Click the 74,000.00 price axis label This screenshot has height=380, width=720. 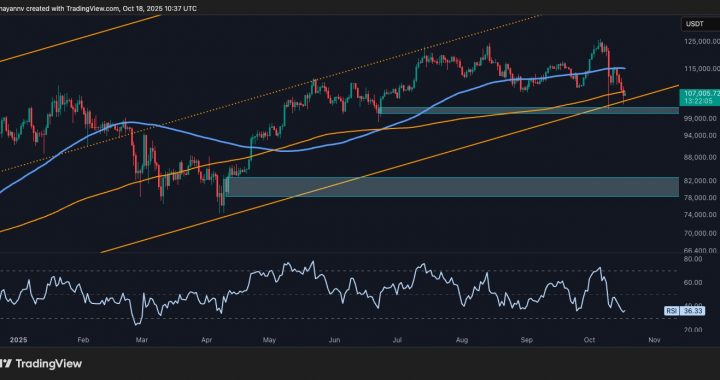[701, 215]
